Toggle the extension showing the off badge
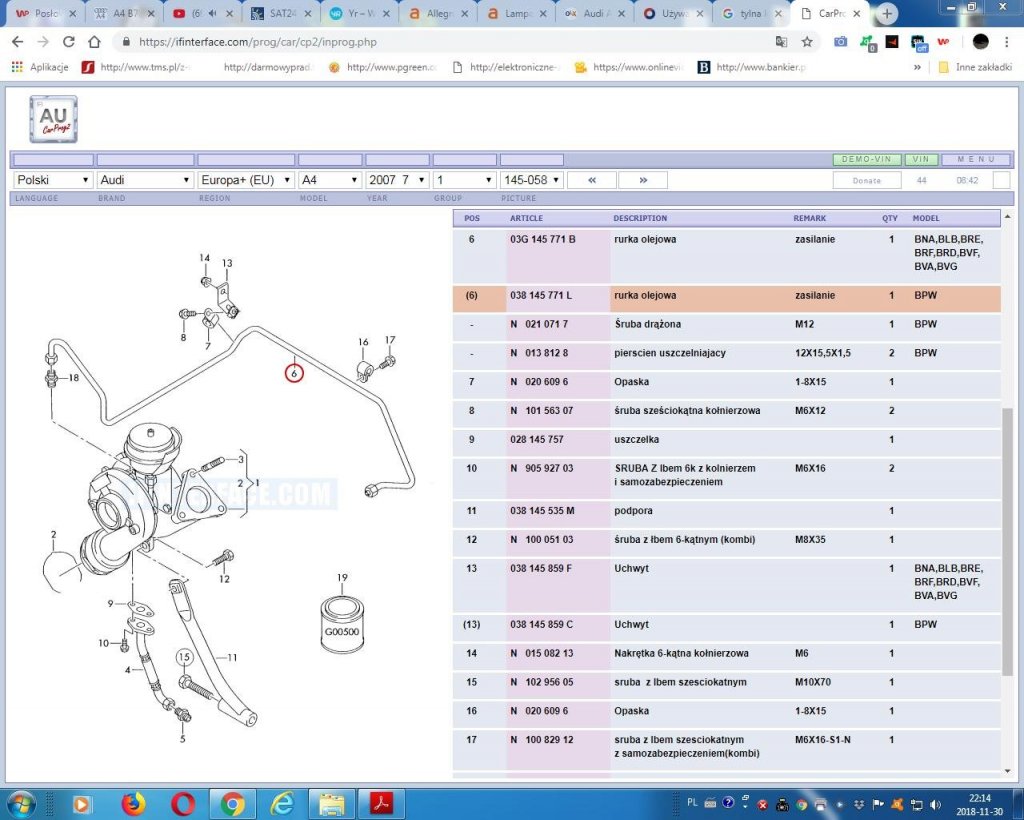This screenshot has width=1024, height=820. point(919,43)
